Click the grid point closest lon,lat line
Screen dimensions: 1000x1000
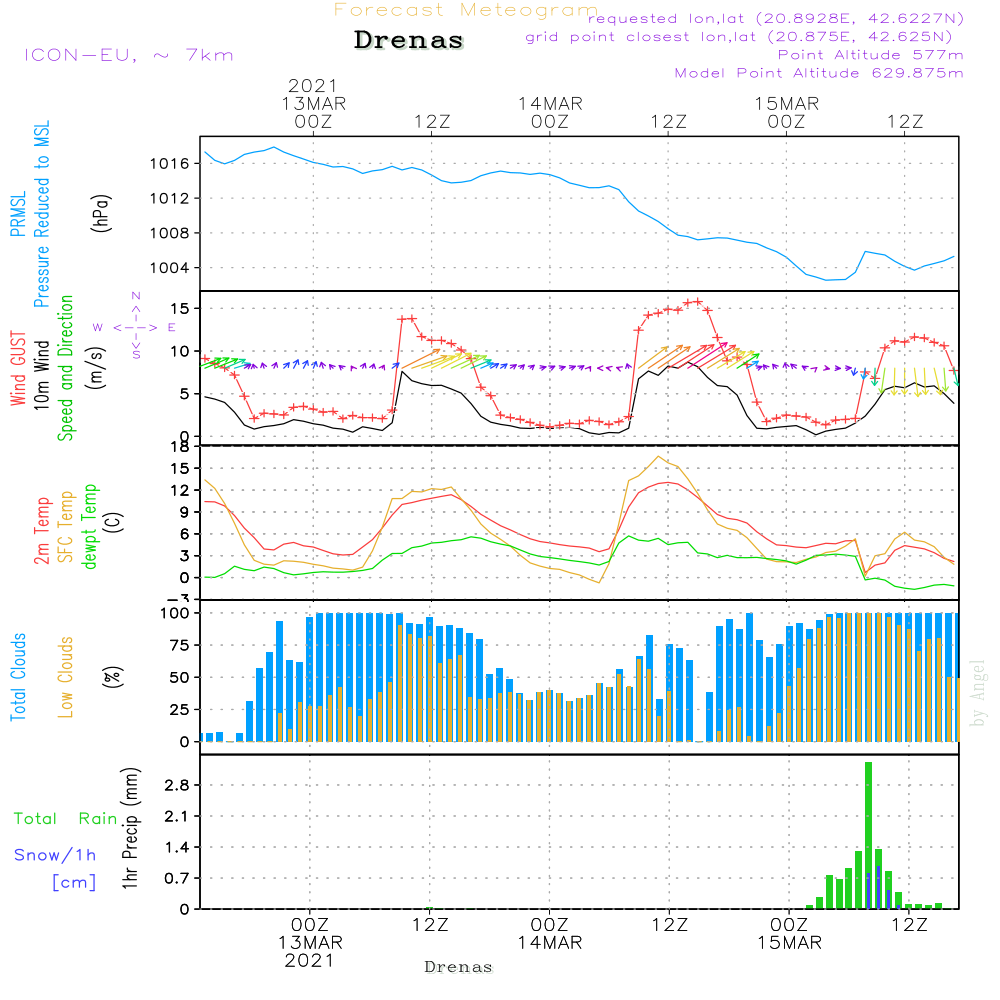739,37
